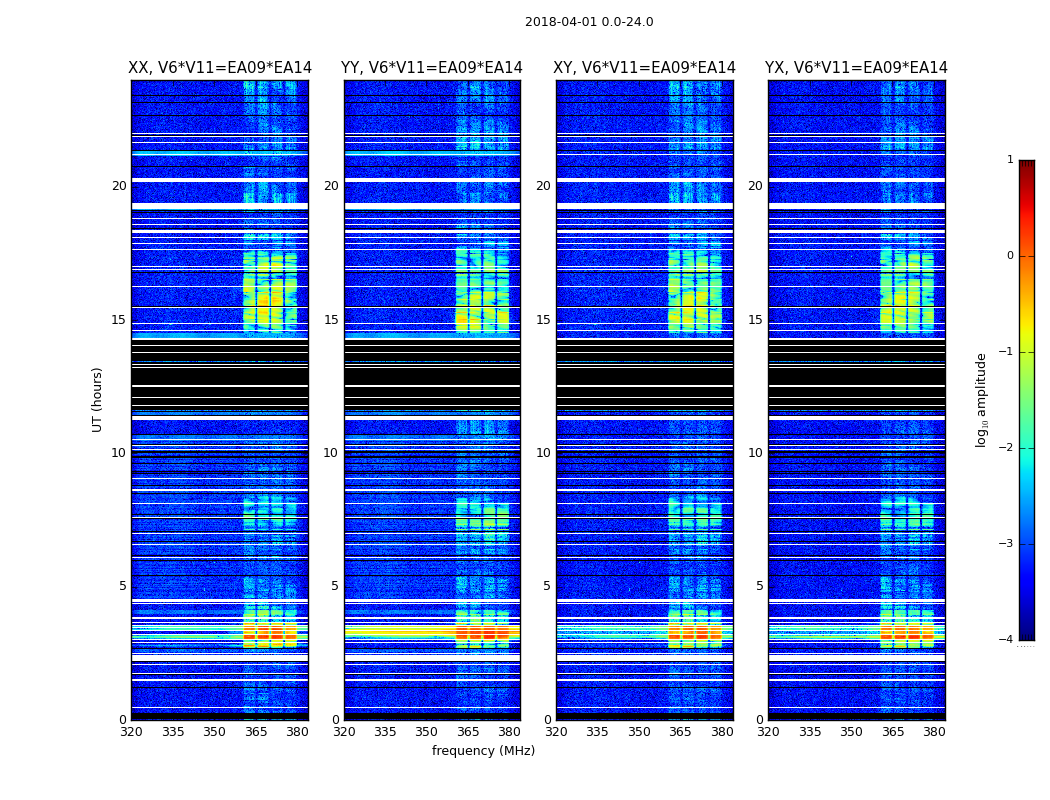Click the XY panel title text
The width and height of the screenshot is (1050, 800).
(x=645, y=68)
